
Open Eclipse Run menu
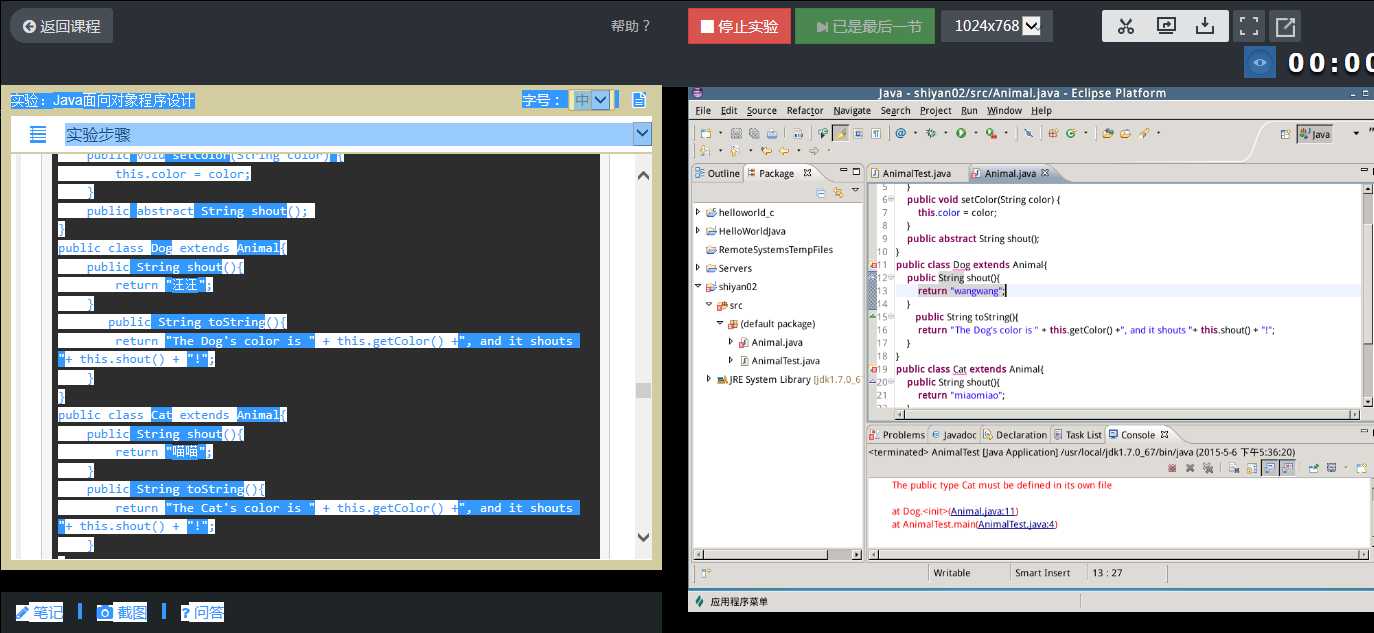[x=969, y=110]
